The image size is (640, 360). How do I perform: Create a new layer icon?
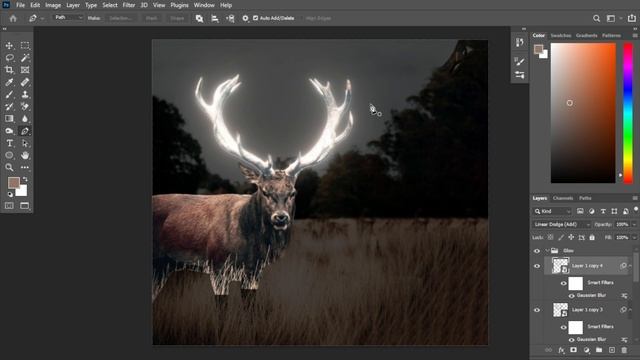[x=611, y=350]
